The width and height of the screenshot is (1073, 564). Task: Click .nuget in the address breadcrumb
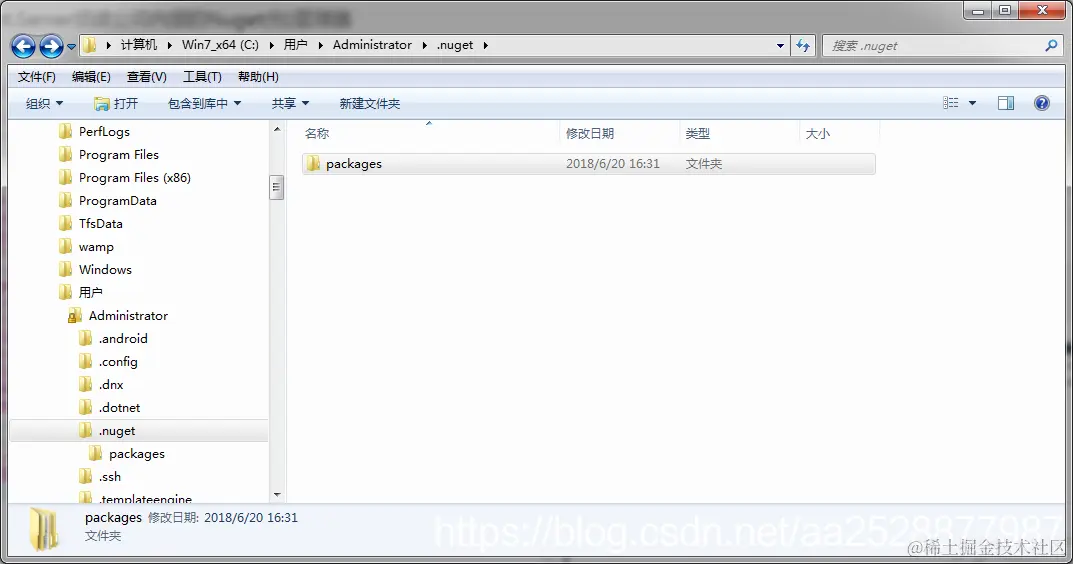[x=455, y=45]
